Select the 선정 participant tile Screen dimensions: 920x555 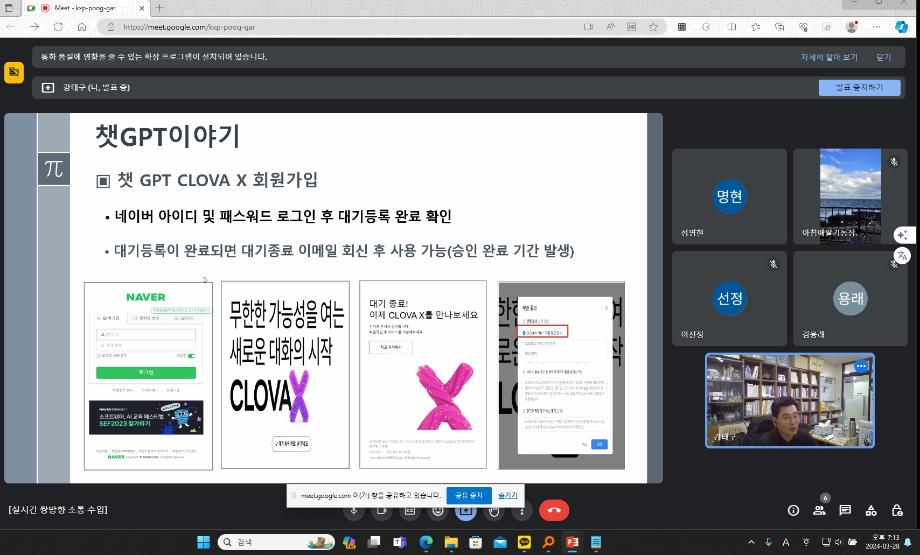(x=729, y=298)
